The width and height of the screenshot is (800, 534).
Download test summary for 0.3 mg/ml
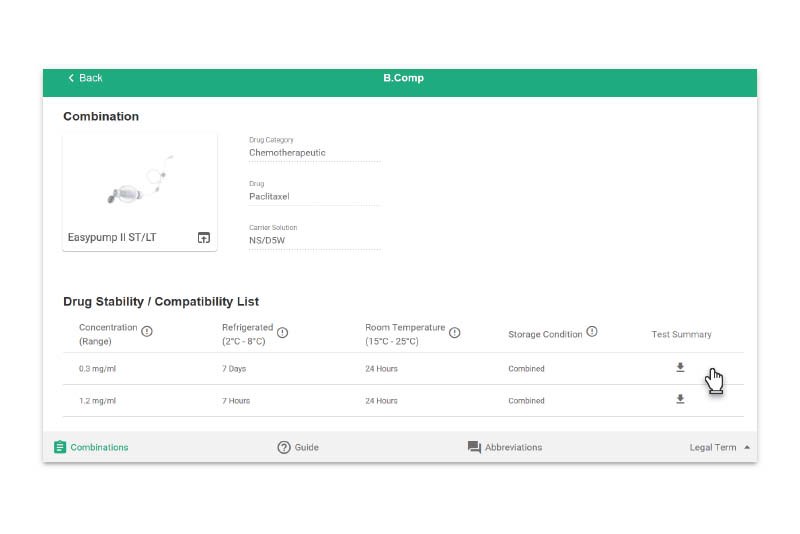point(680,368)
